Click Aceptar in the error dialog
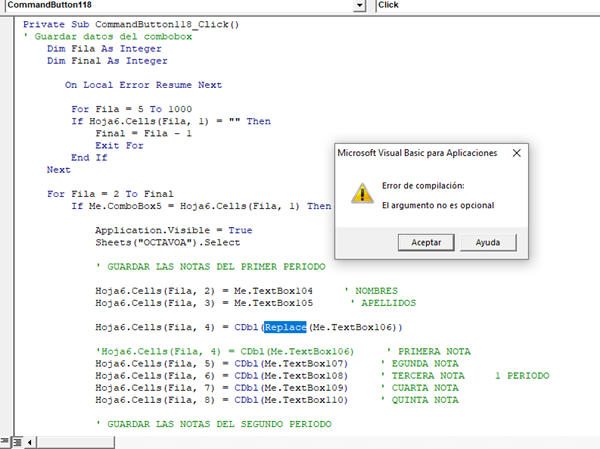This screenshot has height=449, width=600. [426, 242]
